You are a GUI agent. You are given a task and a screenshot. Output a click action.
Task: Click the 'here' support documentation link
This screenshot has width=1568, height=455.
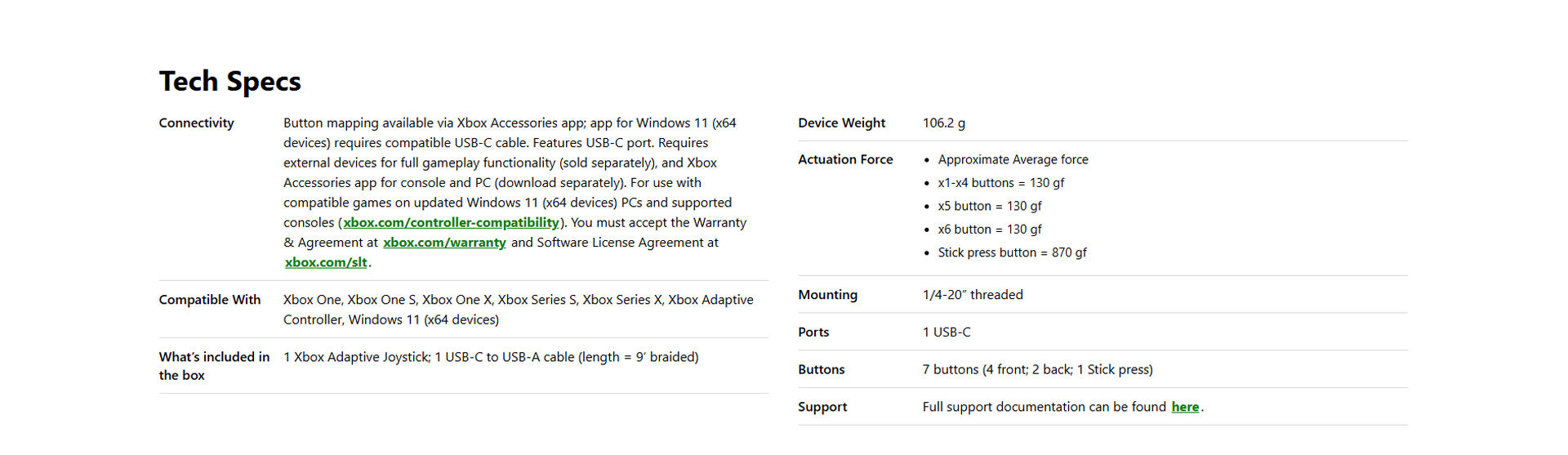pyautogui.click(x=1185, y=407)
